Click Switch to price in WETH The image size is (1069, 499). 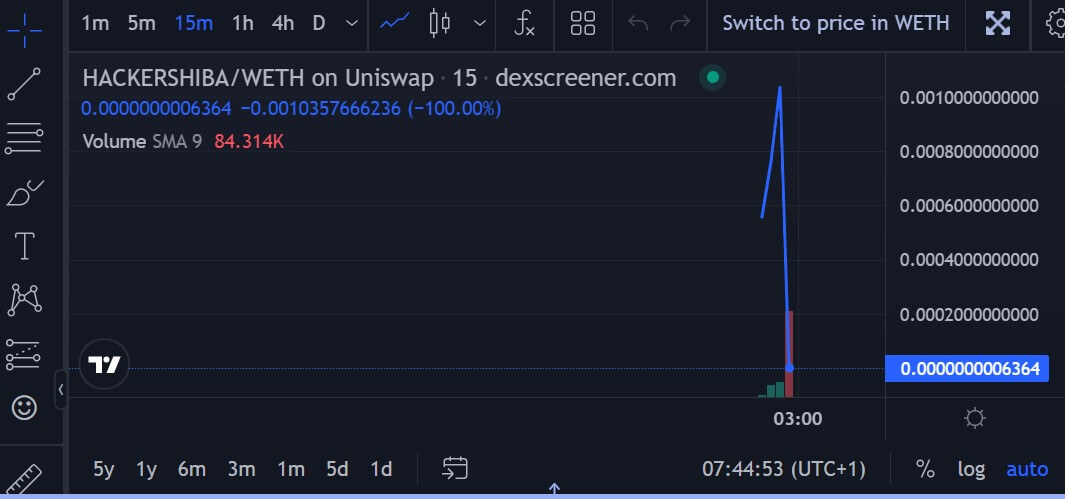(836, 23)
